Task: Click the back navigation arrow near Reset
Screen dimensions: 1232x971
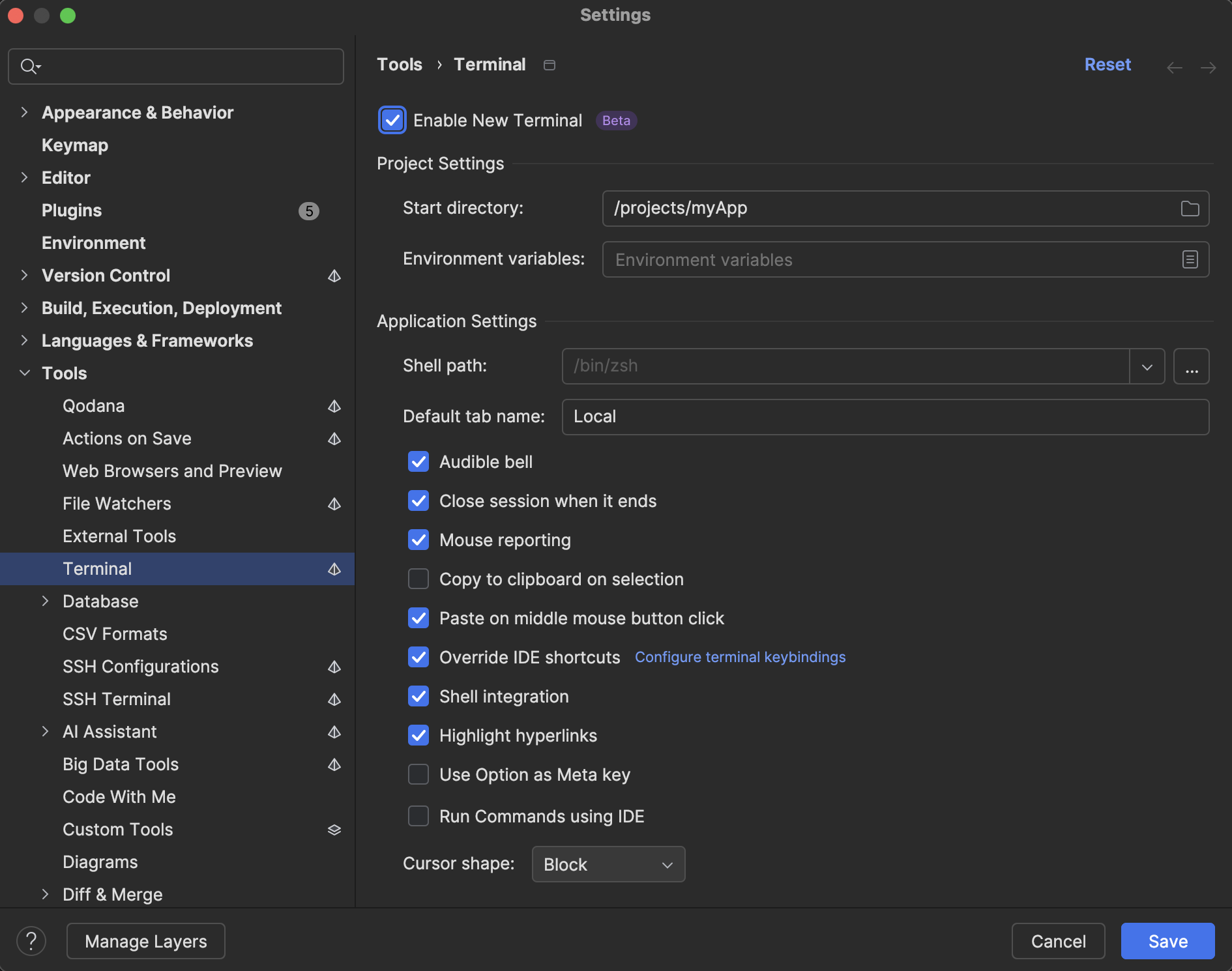Action: pos(1175,68)
